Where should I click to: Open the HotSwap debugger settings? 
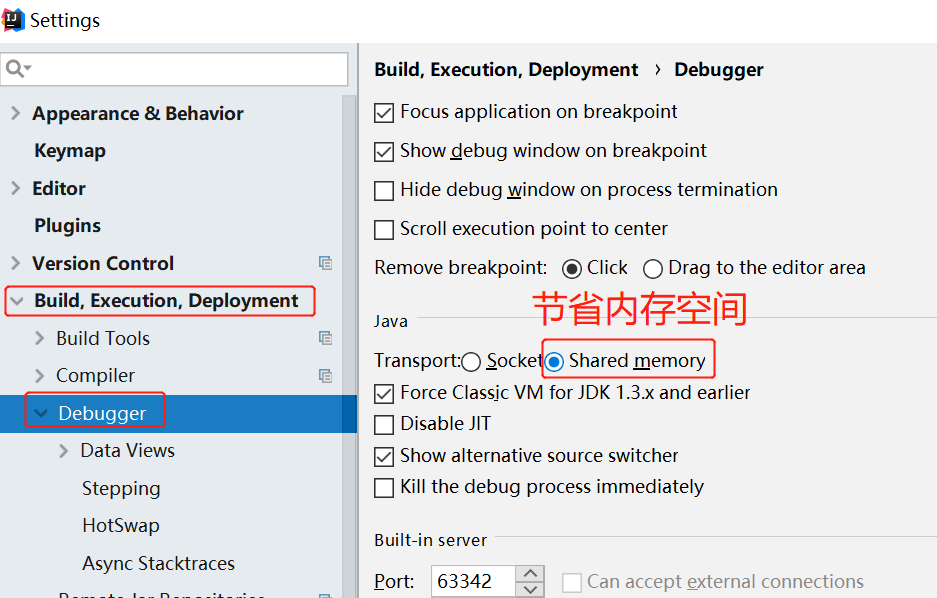(121, 525)
